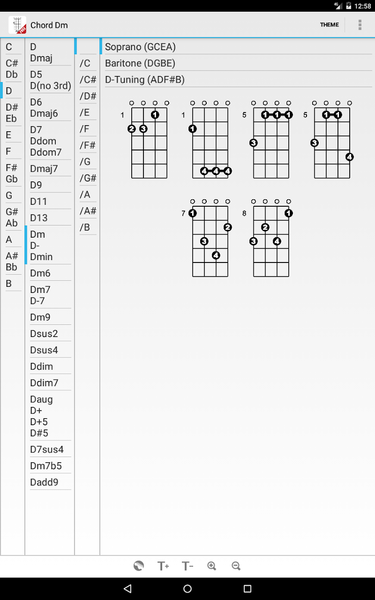
Task: Choose the D9 chord
Action: [x=50, y=185]
